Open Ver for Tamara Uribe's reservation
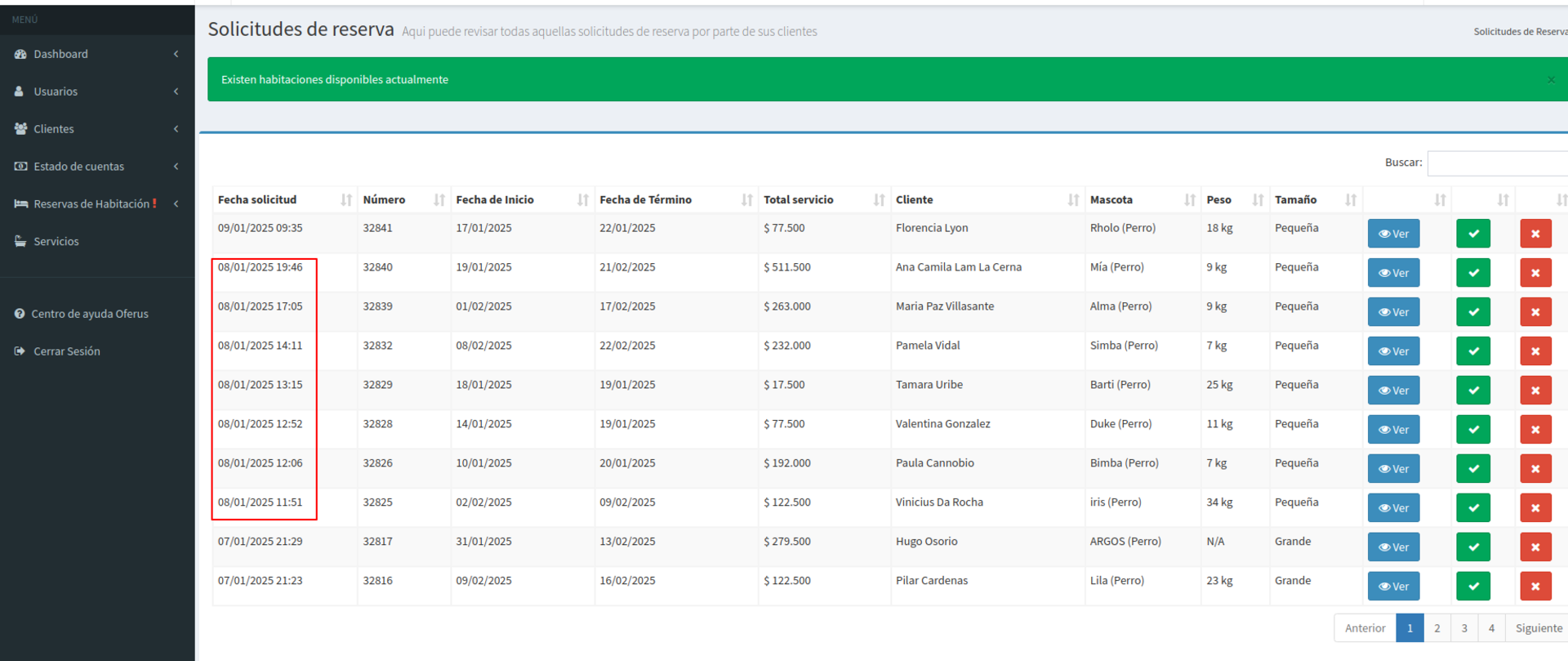Viewport: 1568px width, 661px height. tap(1393, 391)
